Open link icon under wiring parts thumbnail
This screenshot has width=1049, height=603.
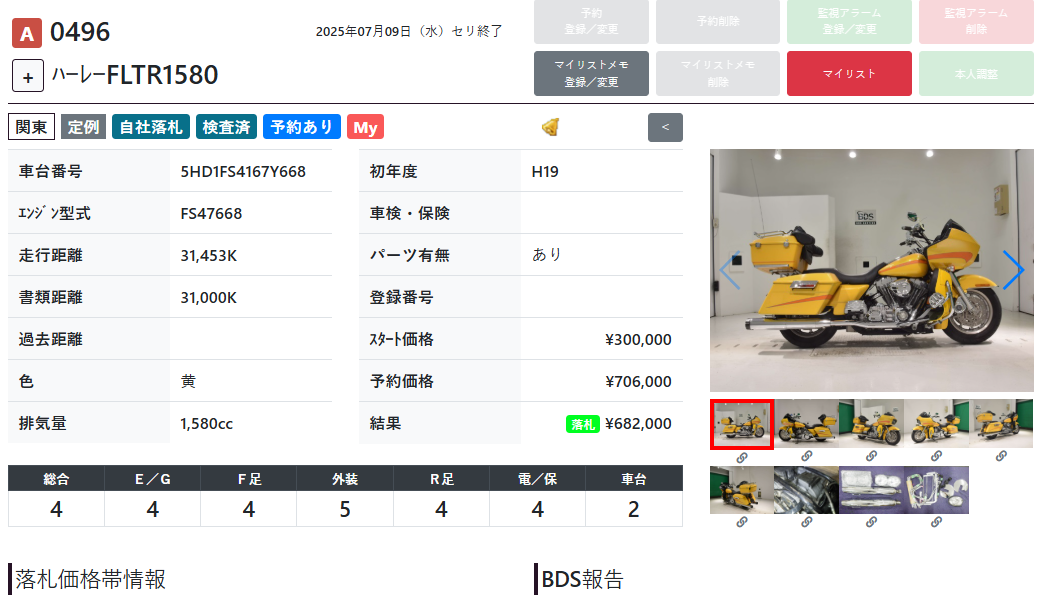(x=936, y=522)
